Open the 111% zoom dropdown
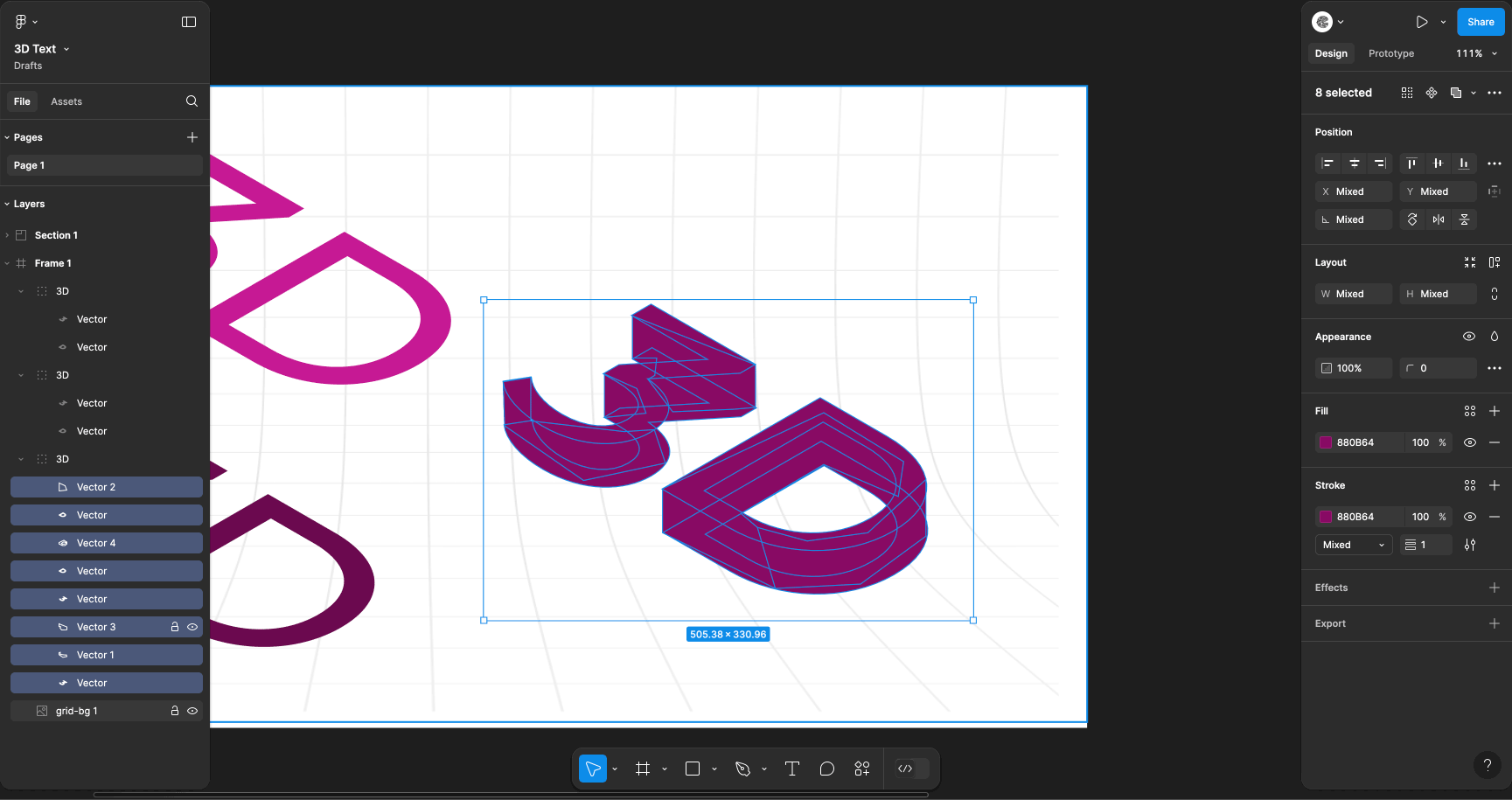The height and width of the screenshot is (800, 1512). [x=1476, y=53]
